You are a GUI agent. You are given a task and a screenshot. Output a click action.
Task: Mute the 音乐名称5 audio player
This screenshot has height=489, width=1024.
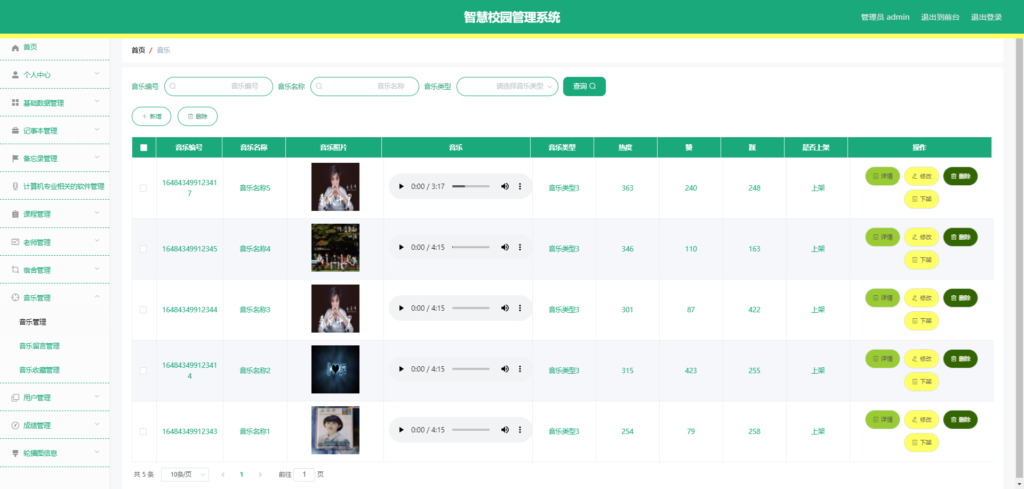pos(505,187)
